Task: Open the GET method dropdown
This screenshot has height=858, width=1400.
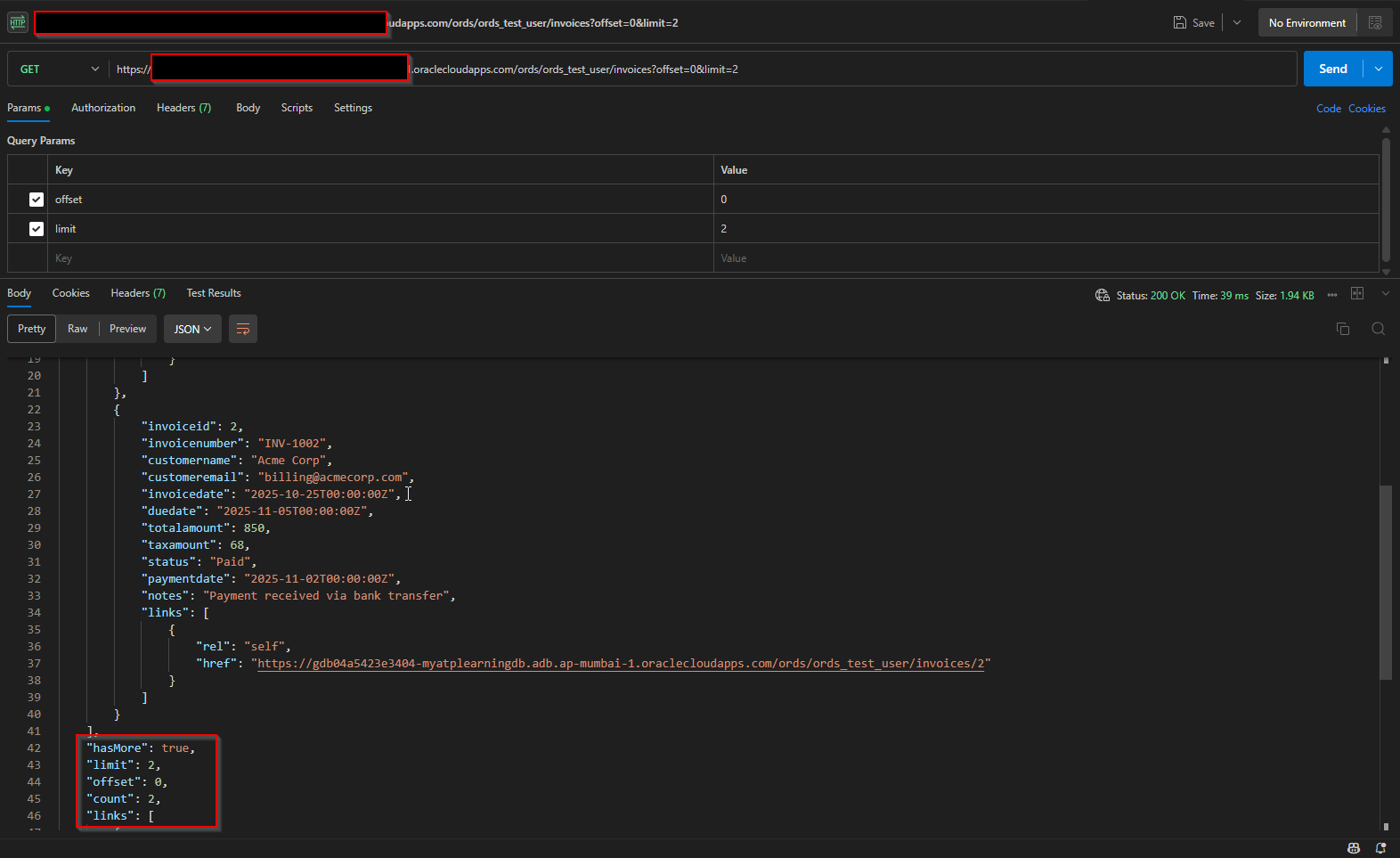Action: (59, 69)
